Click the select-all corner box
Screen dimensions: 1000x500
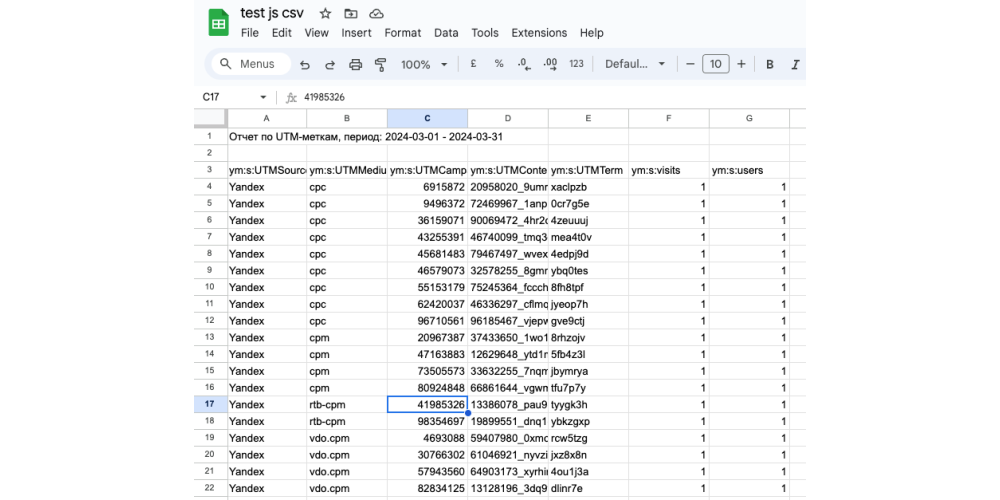(x=210, y=118)
